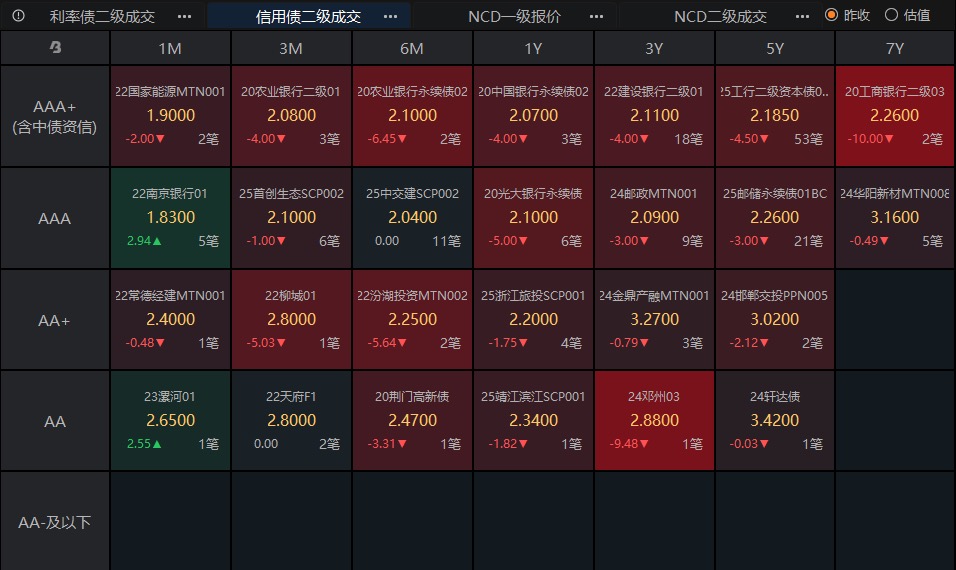The width and height of the screenshot is (956, 570).
Task: Select the 信用债二级成交 tab
Action: (308, 16)
